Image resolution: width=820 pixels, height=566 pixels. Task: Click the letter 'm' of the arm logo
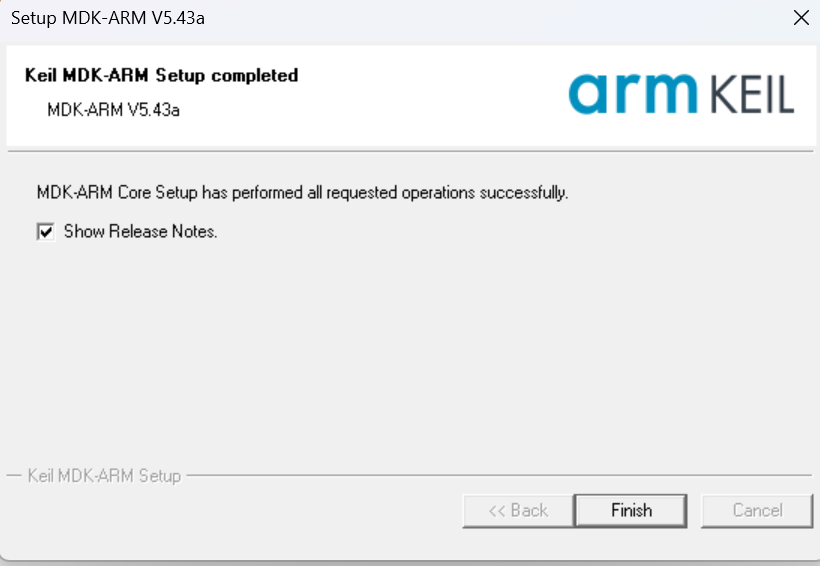(x=670, y=93)
